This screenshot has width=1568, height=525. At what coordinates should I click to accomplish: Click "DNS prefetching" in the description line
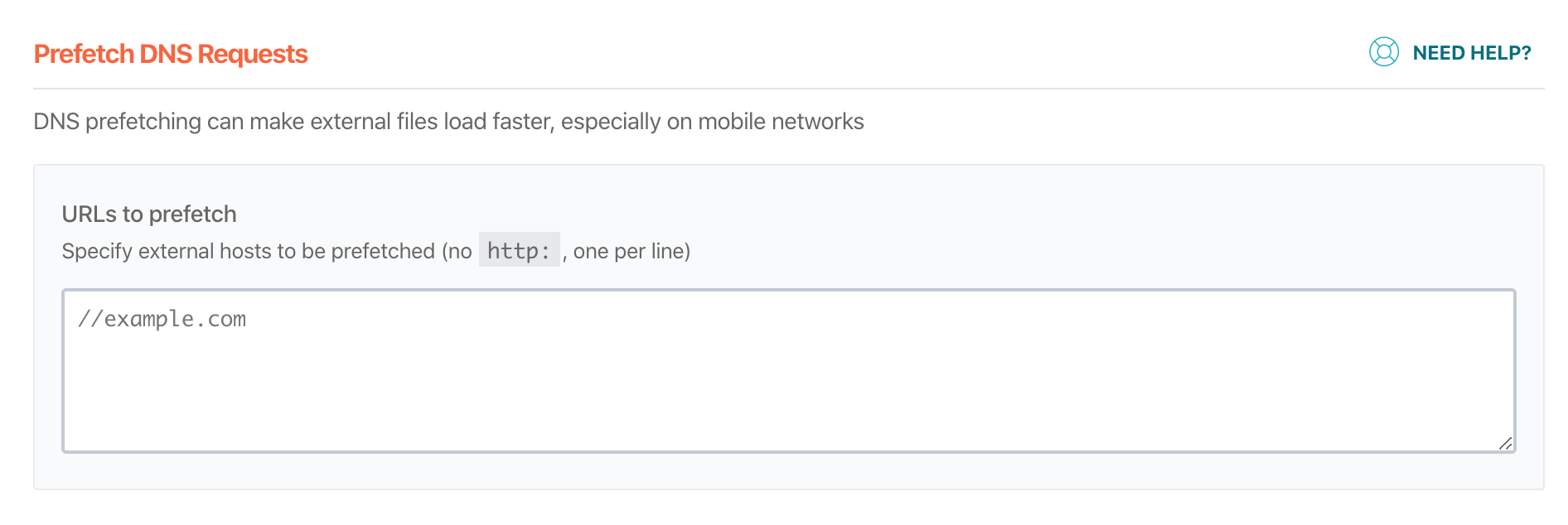(x=117, y=122)
